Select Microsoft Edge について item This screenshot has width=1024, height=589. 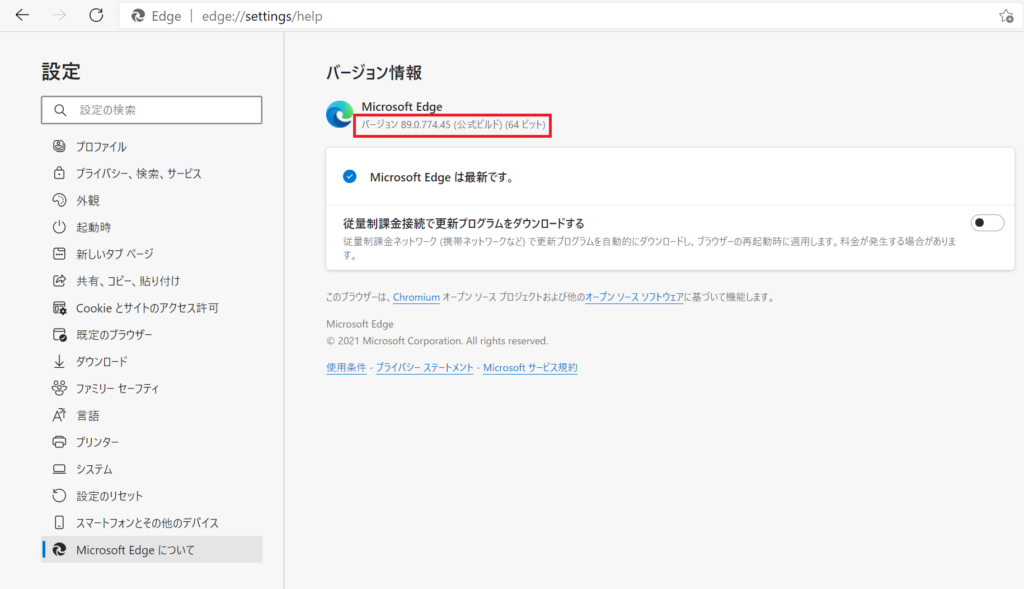click(x=152, y=549)
